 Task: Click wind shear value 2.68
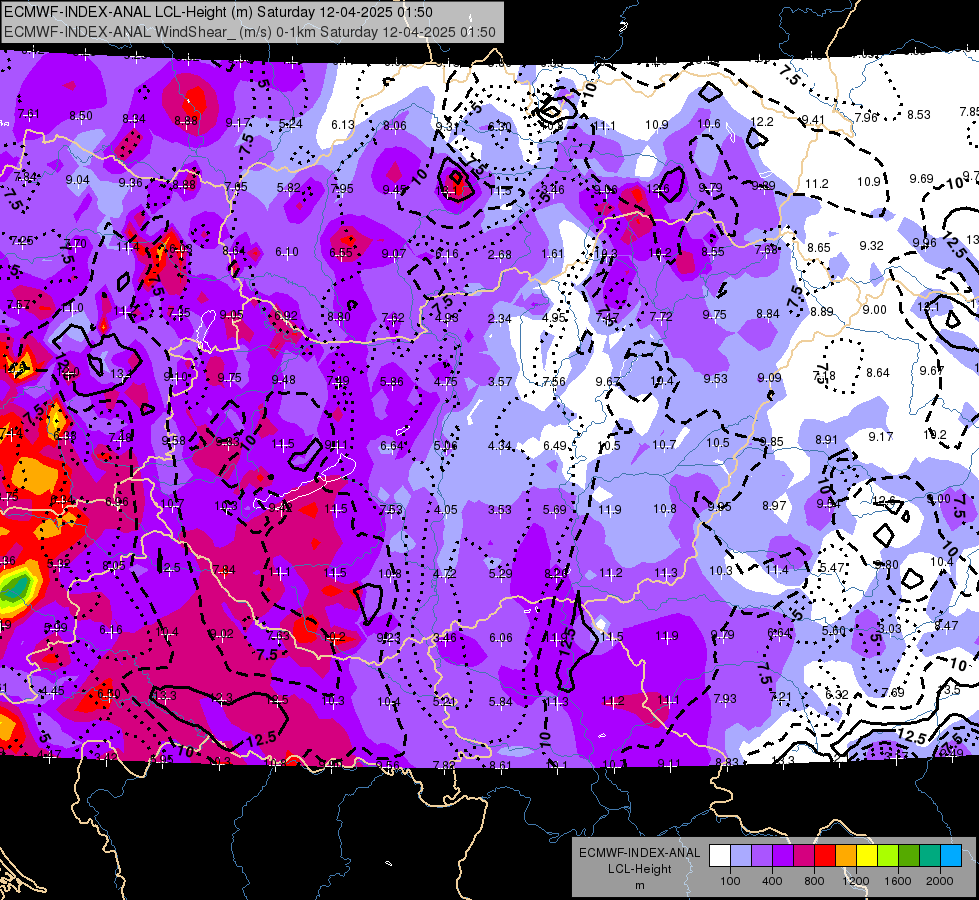coord(499,254)
